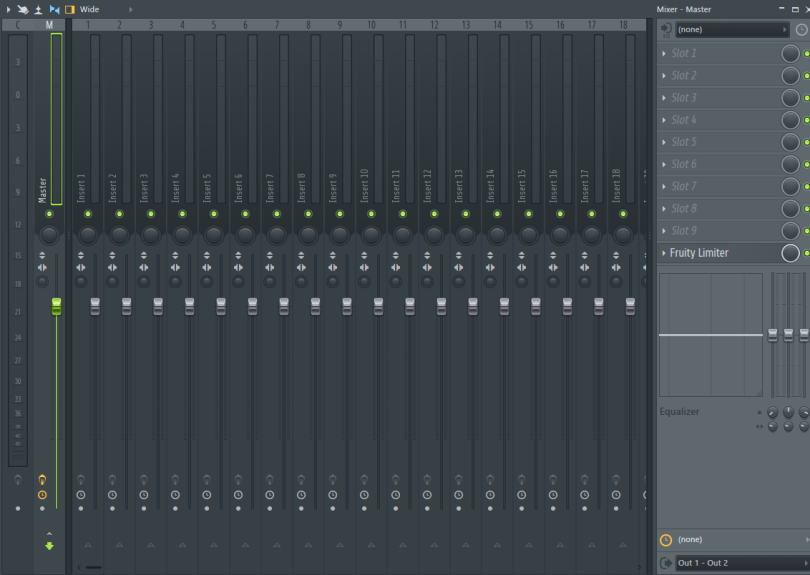810x575 pixels.
Task: Click the blue stereo separation toolbar icon
Action: click(54, 9)
